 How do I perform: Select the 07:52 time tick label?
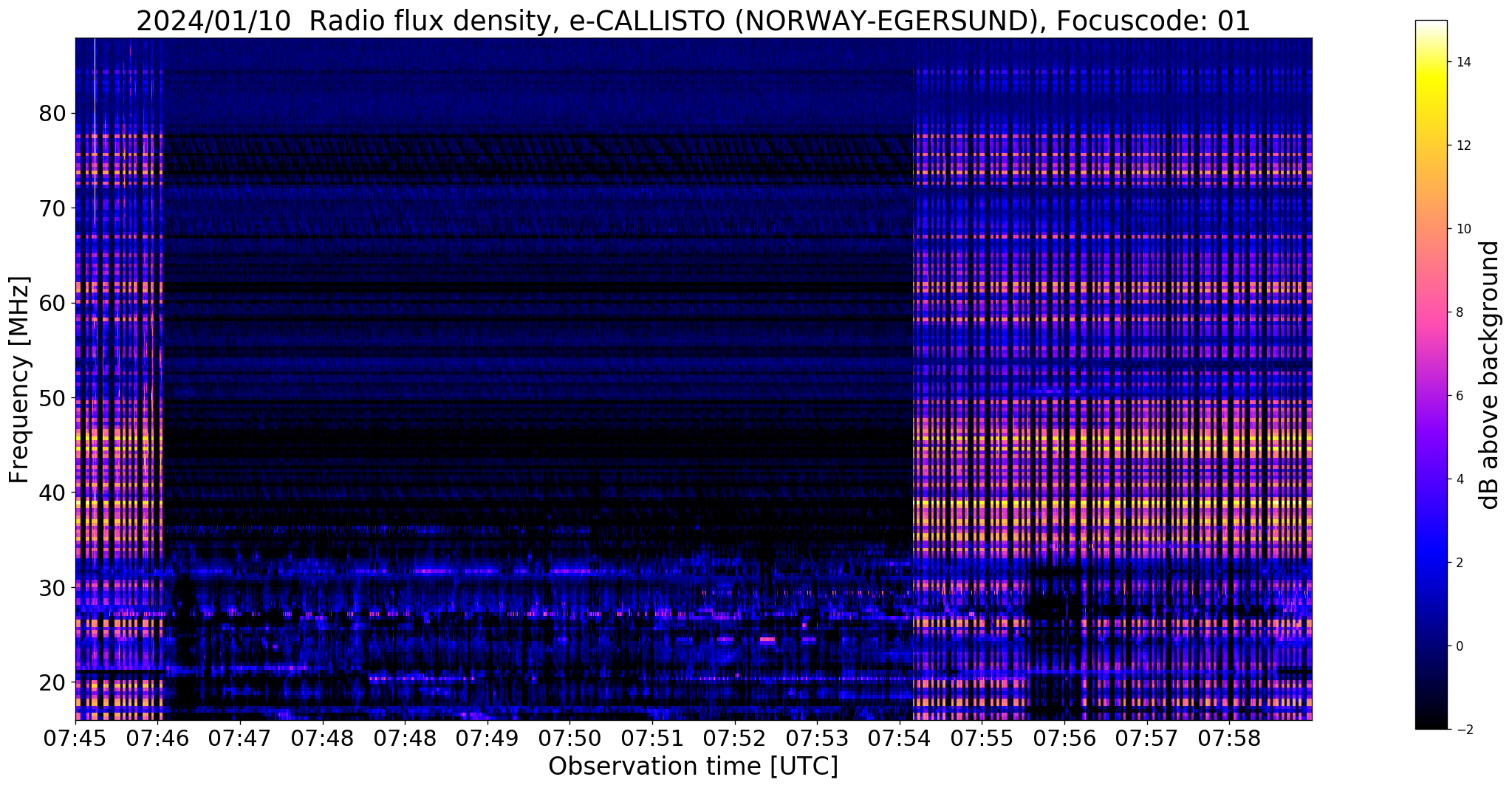[x=735, y=739]
